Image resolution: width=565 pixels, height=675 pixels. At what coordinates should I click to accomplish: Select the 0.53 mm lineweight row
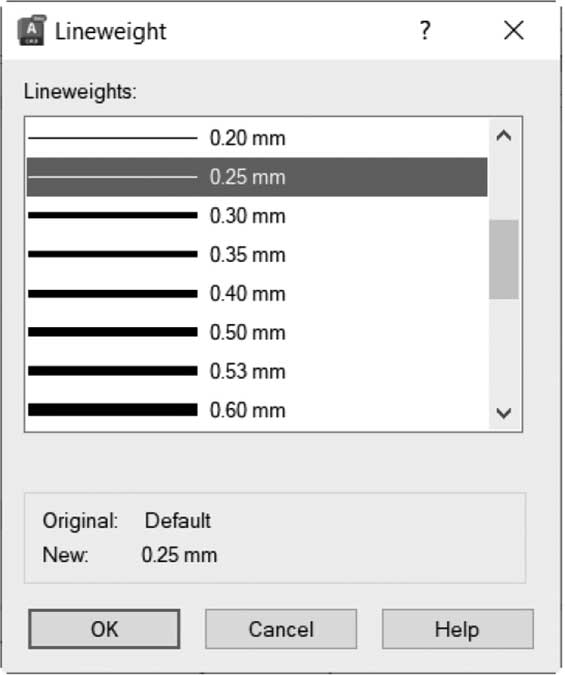pos(257,371)
